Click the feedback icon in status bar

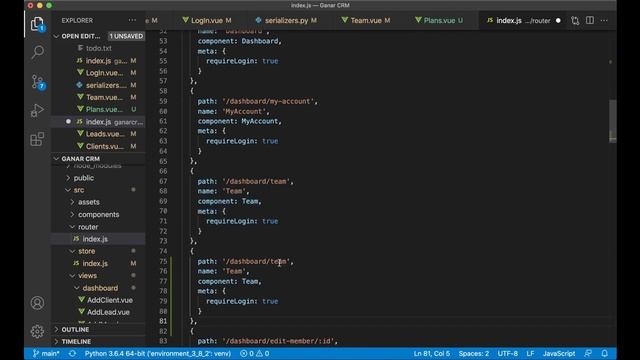coord(588,353)
